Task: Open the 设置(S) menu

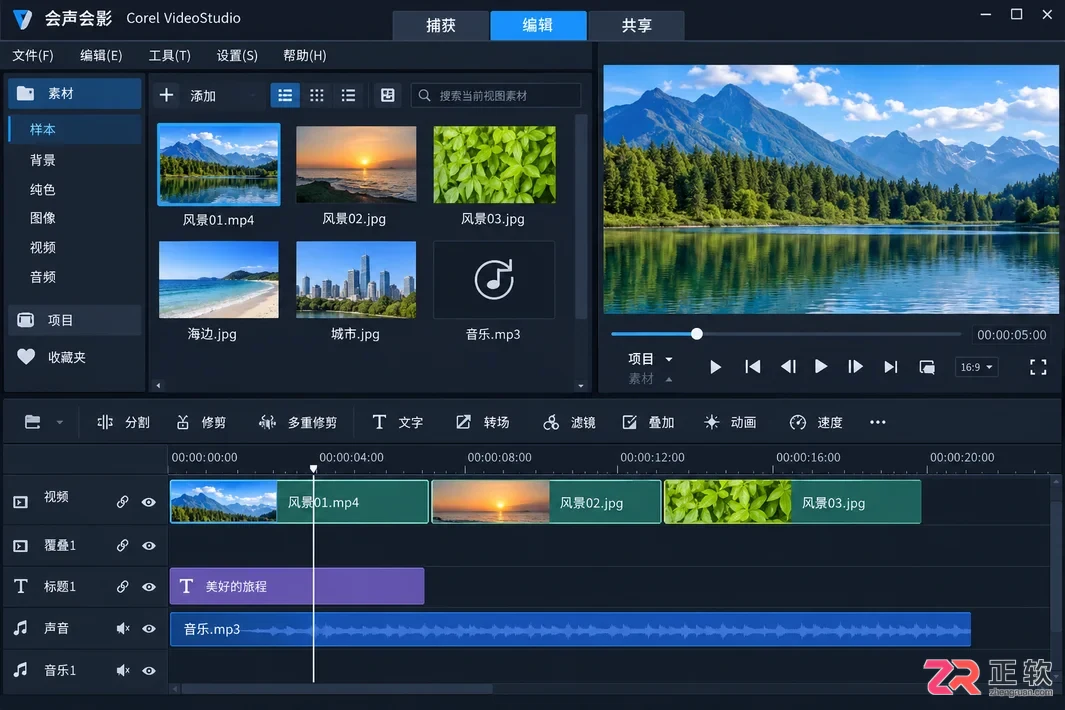Action: [237, 56]
